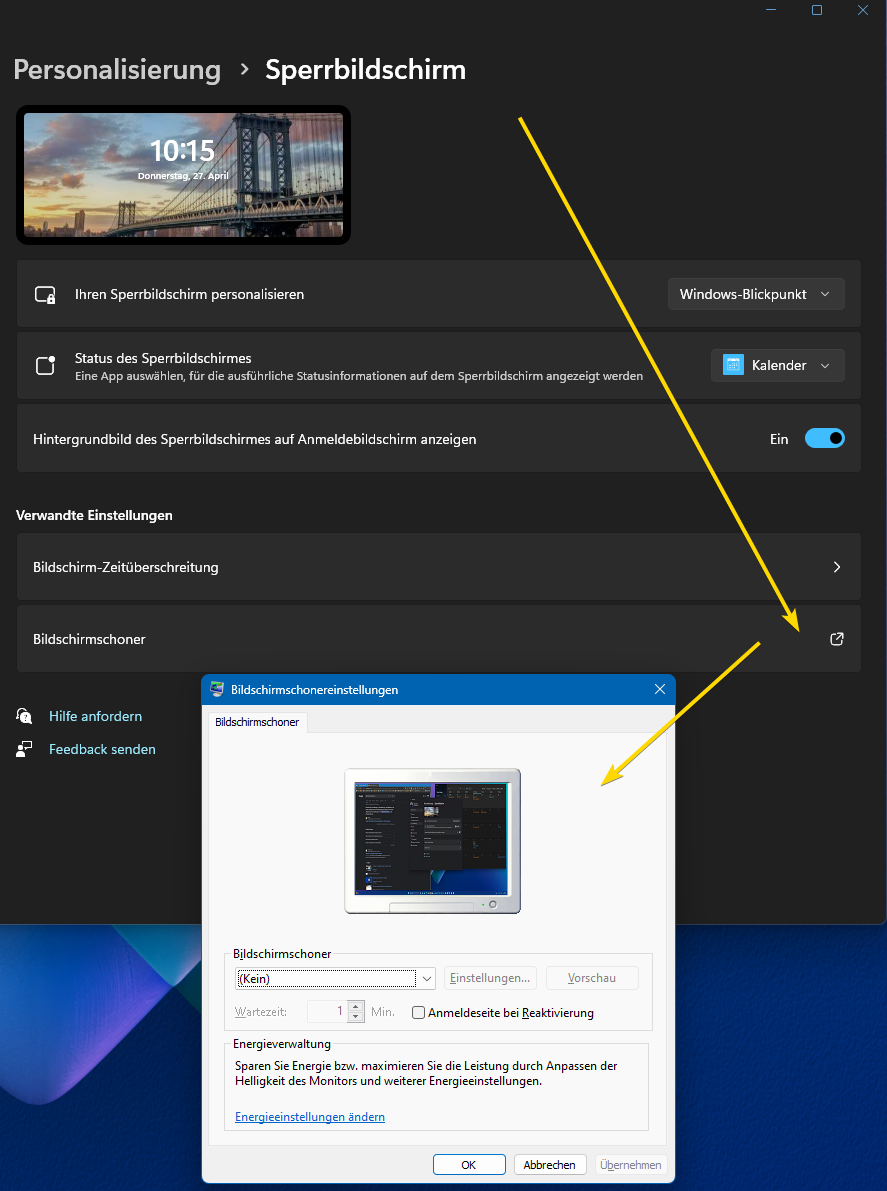Open Bildschirmschoner via external link icon
887x1191 pixels.
(836, 639)
